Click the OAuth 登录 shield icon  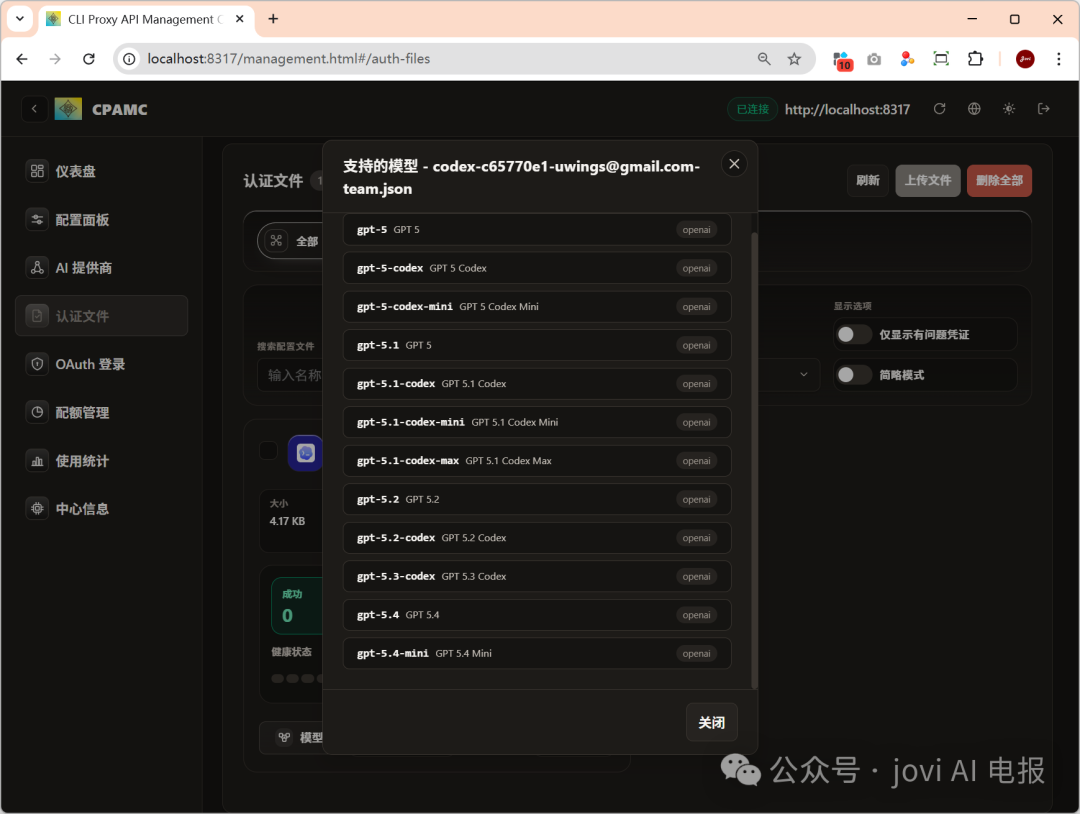[x=37, y=364]
